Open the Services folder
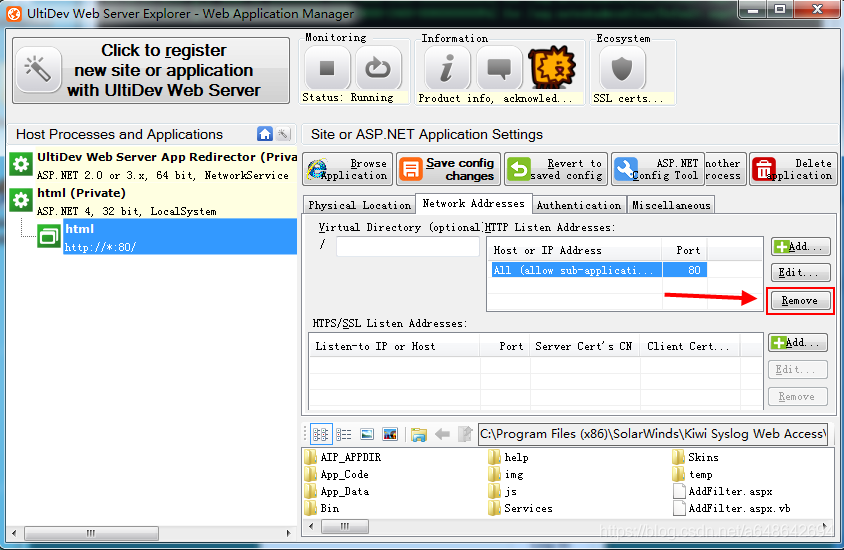 (x=521, y=508)
